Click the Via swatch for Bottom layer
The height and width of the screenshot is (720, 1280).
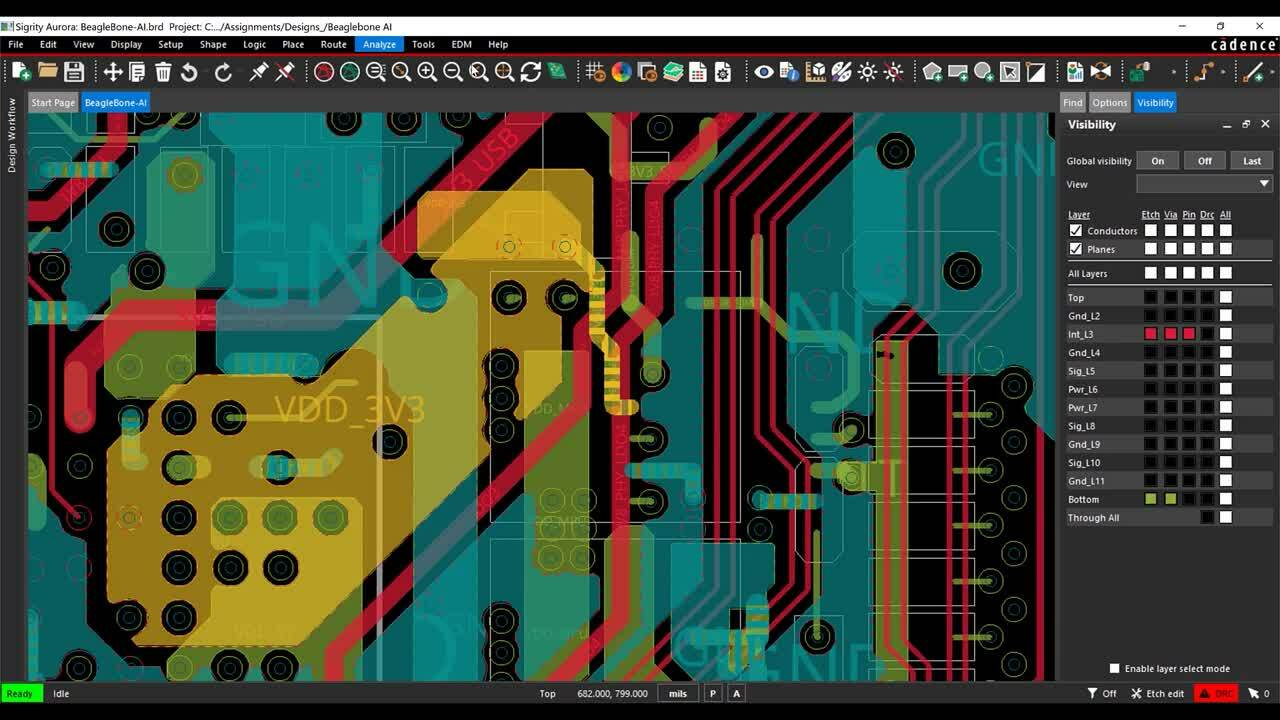point(1170,499)
